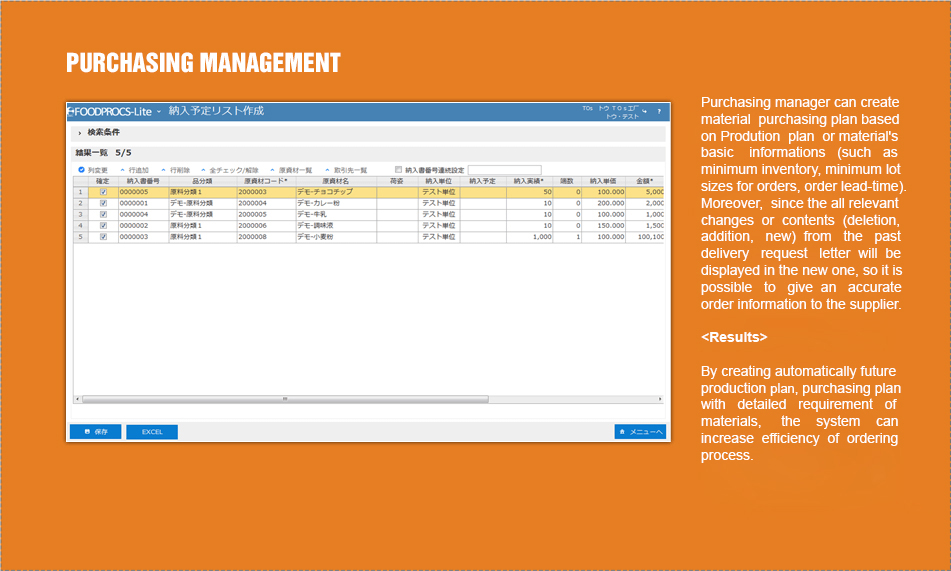Toggle 確定 checkbox in row 1
The width and height of the screenshot is (951, 571).
pos(103,191)
